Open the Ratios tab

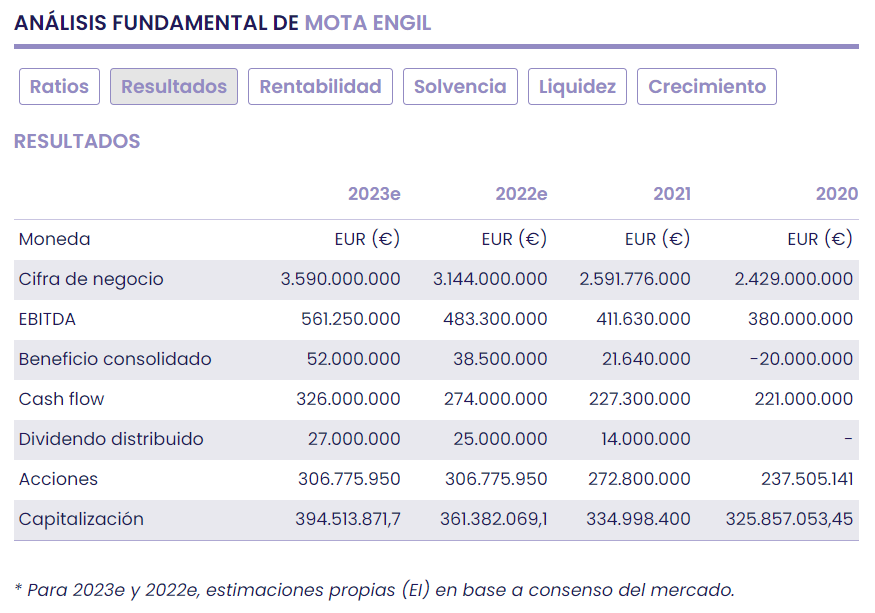point(59,87)
